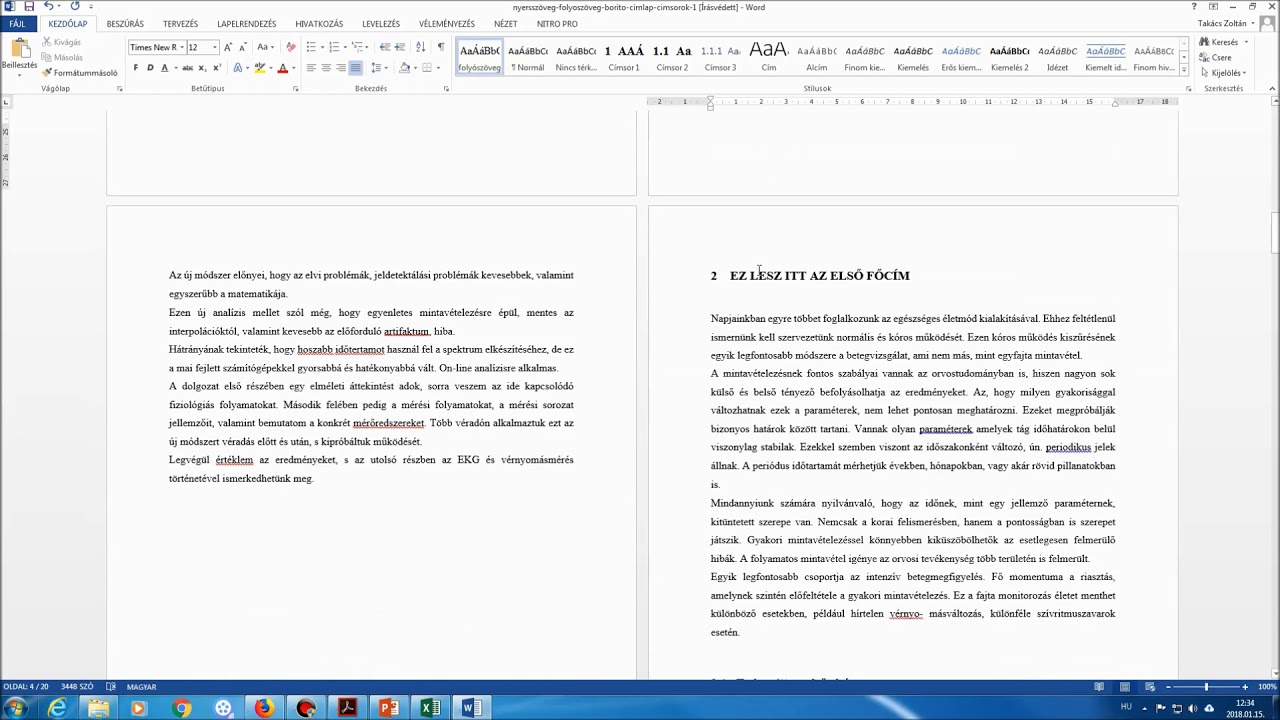The height and width of the screenshot is (720, 1280).
Task: Decrease paragraph indent
Action: pyautogui.click(x=385, y=47)
